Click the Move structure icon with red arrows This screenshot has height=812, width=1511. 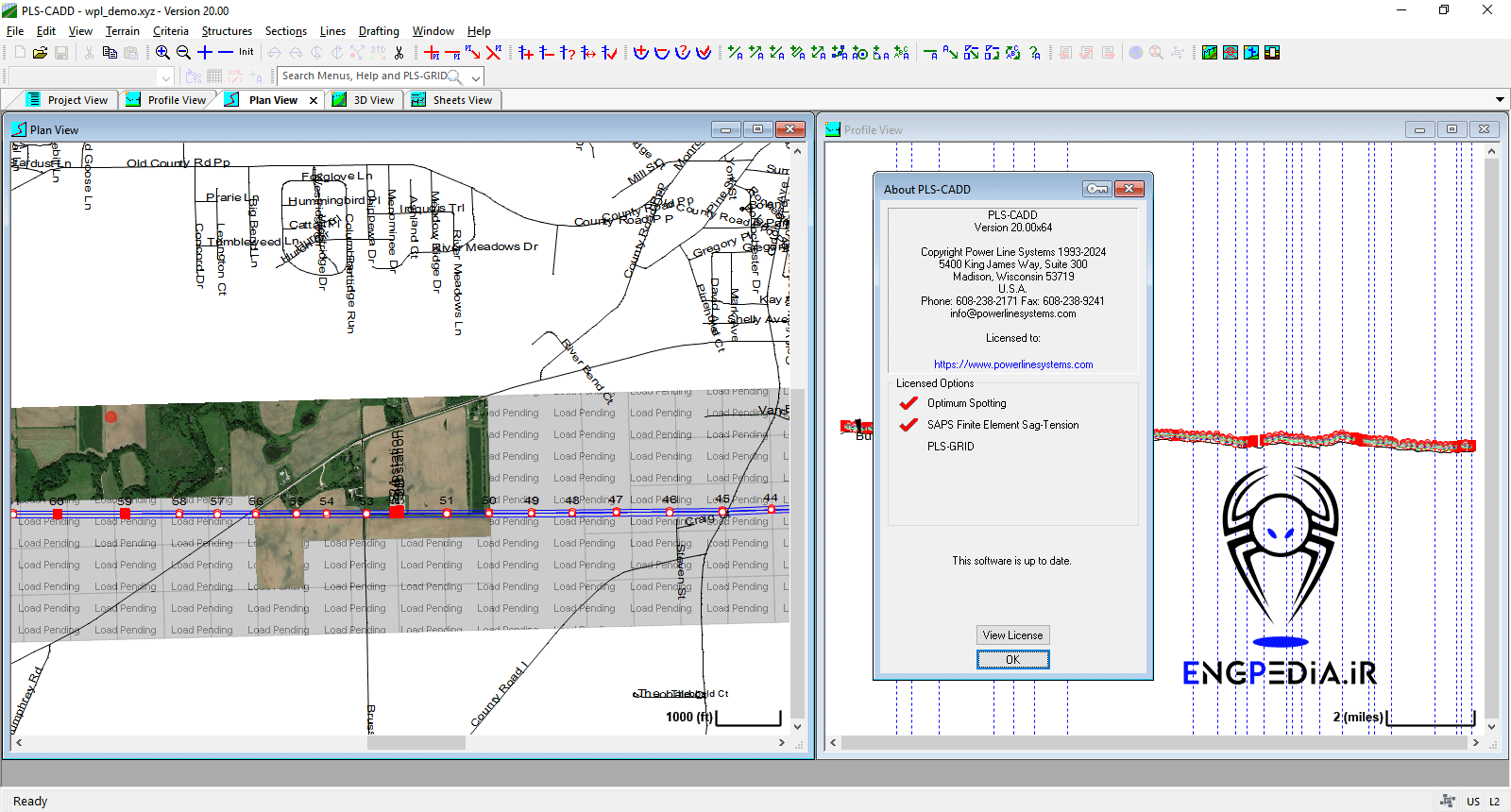588,53
